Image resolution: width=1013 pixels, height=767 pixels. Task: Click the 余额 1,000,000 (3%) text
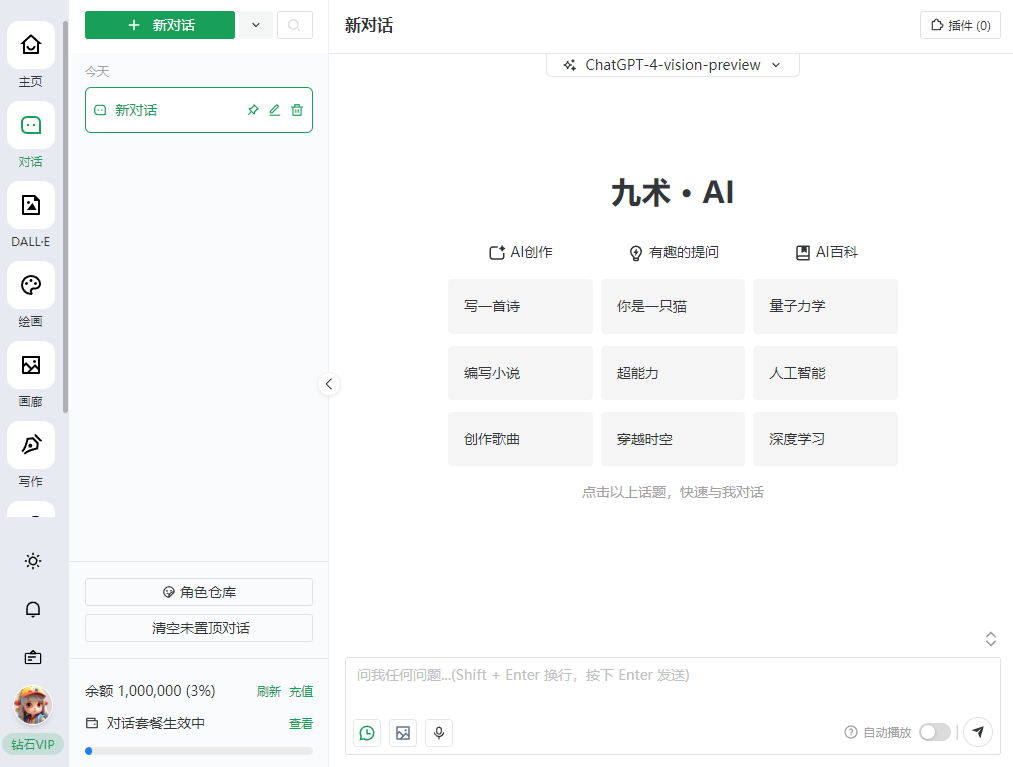click(150, 691)
